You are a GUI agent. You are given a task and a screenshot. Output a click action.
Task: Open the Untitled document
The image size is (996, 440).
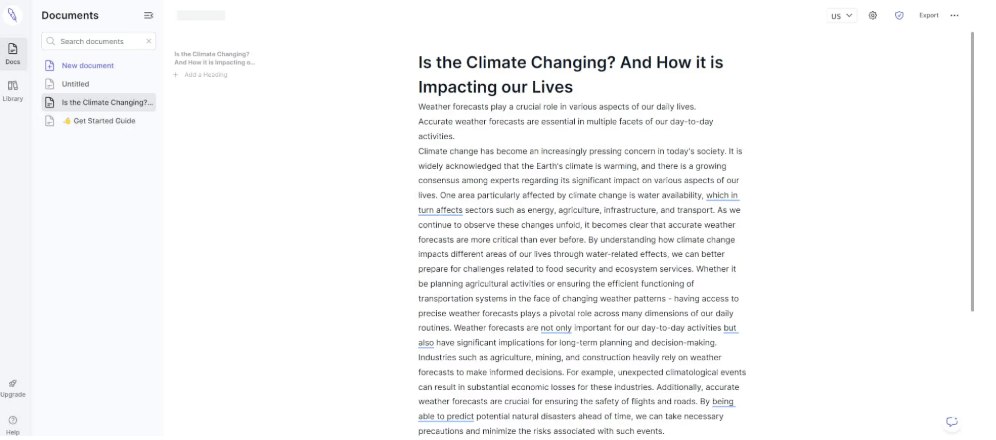point(75,84)
